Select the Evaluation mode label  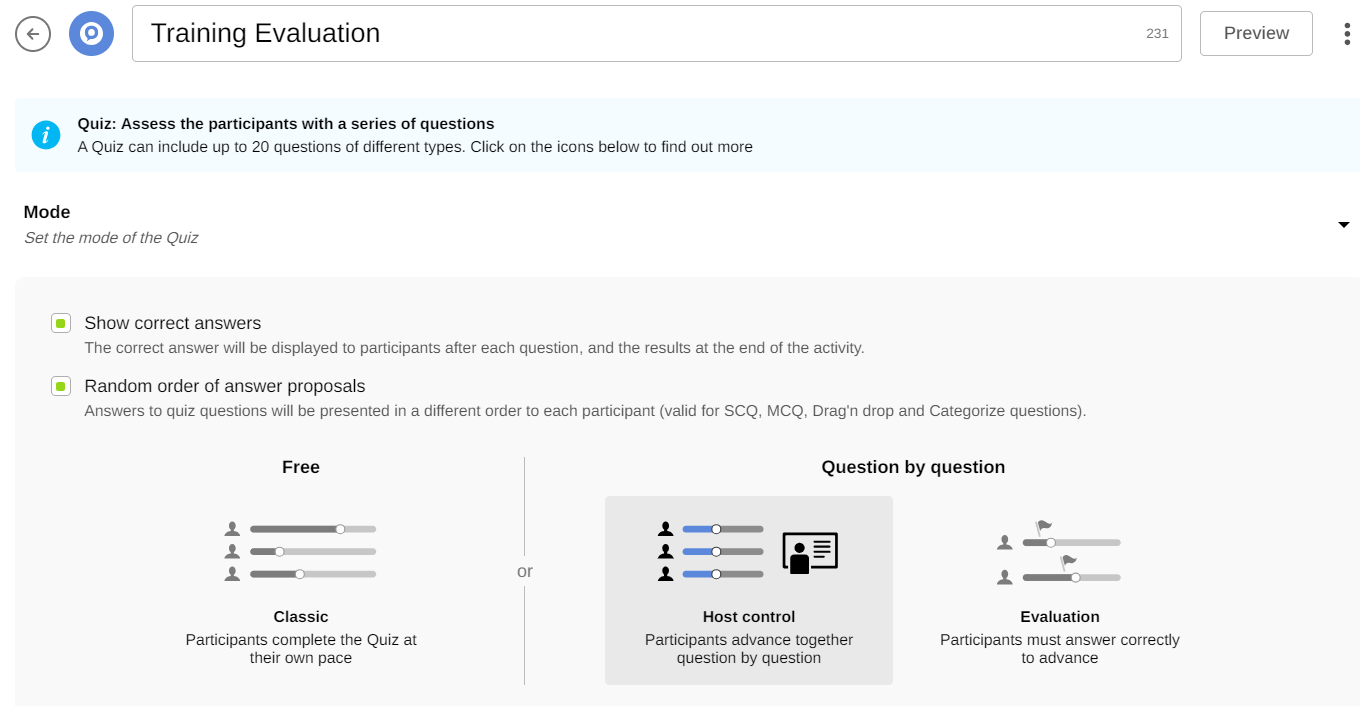coord(1059,617)
